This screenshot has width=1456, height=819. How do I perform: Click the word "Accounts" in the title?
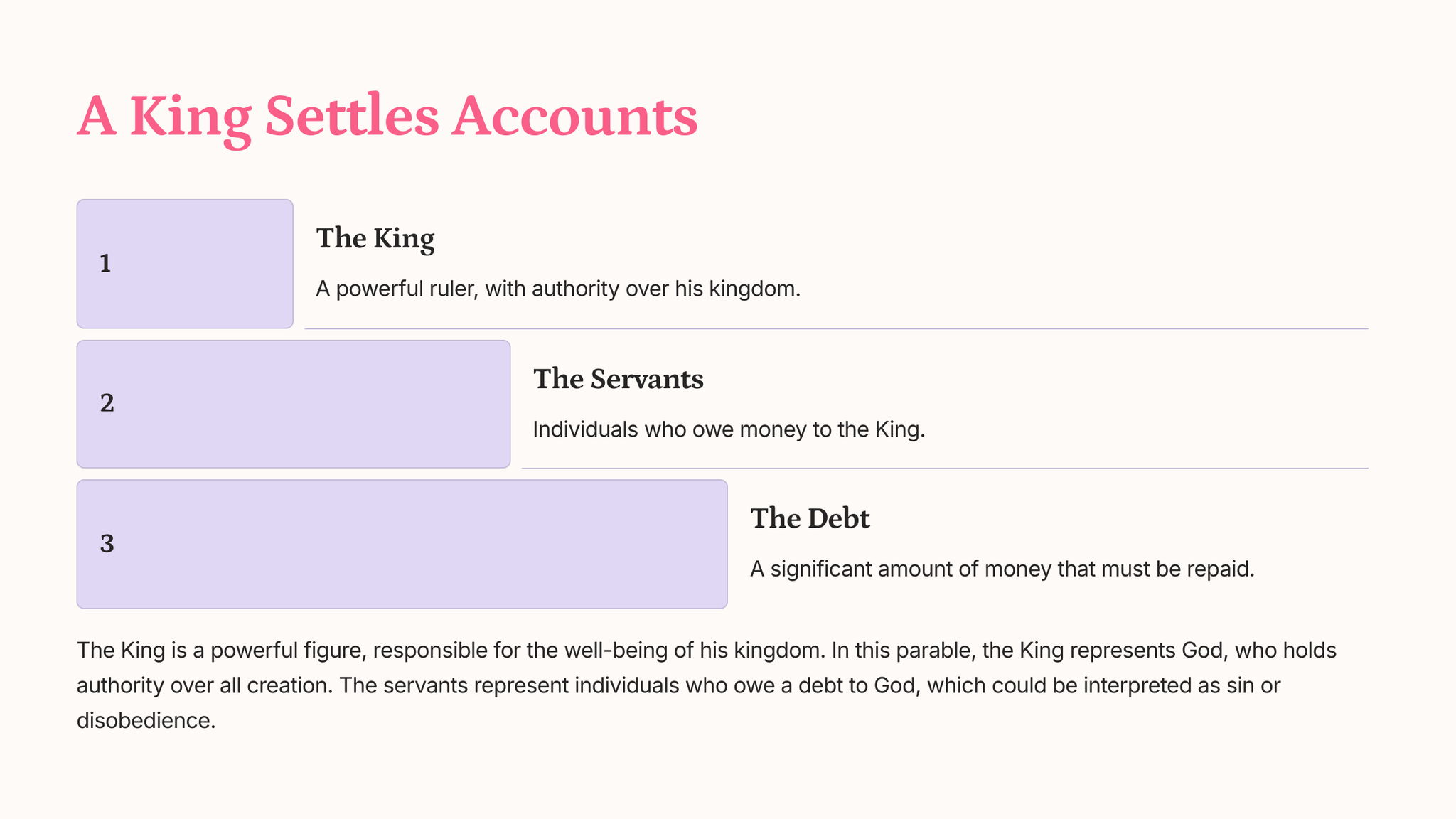pos(574,117)
